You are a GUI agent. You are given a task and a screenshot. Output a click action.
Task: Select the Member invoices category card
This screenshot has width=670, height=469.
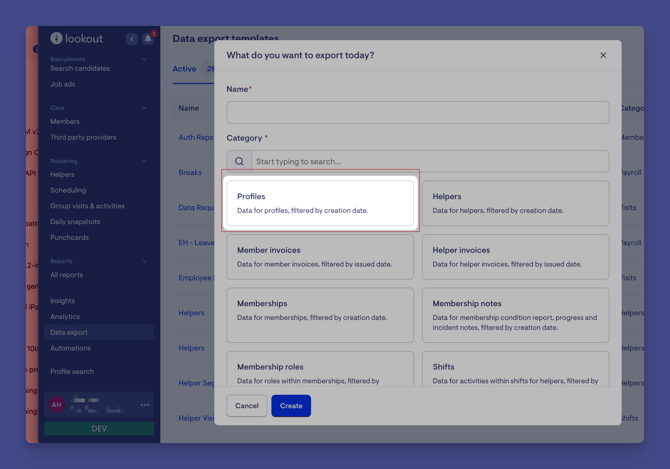coord(320,257)
